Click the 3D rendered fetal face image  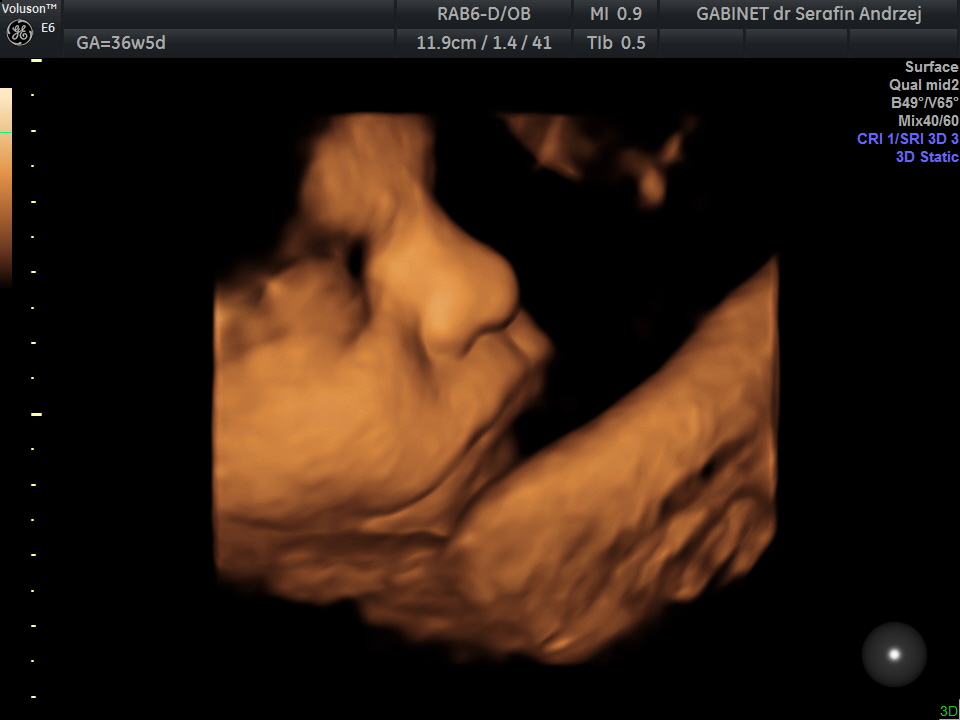496,388
